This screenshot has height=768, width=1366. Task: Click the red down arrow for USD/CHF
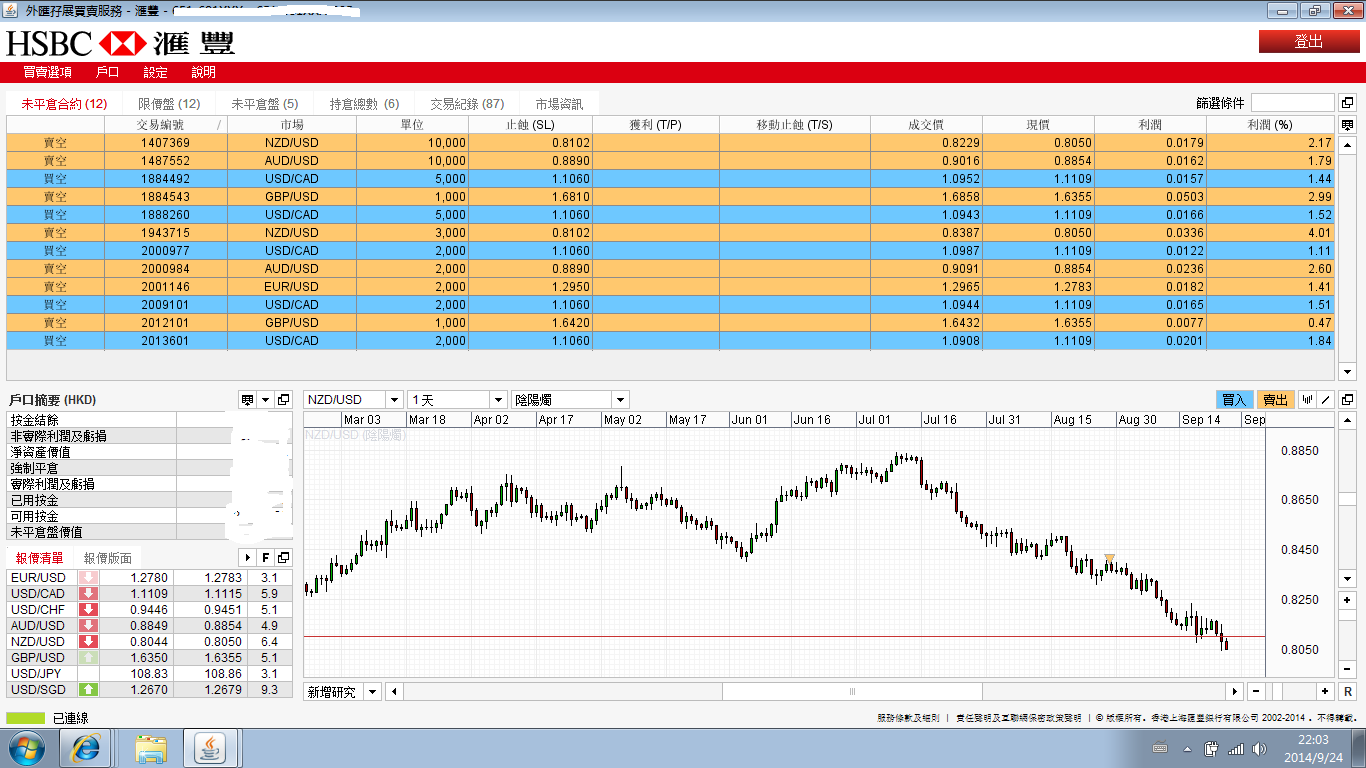pos(88,610)
